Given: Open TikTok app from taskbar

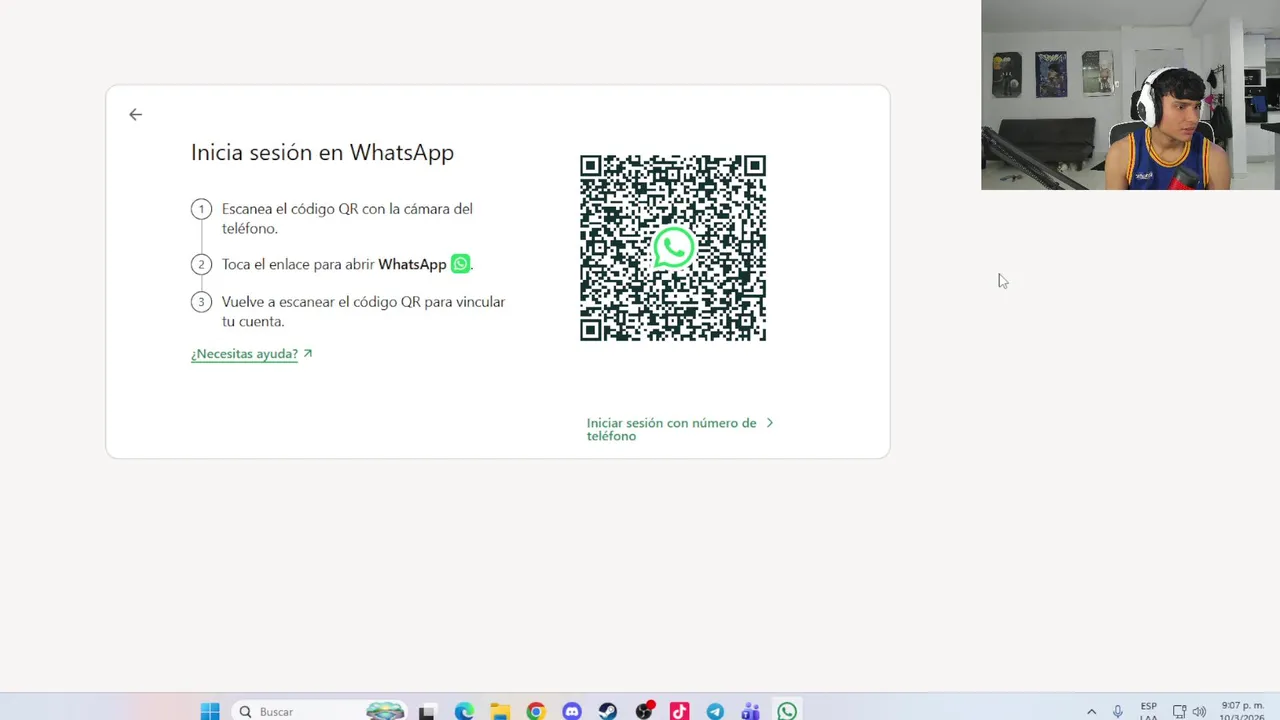Looking at the screenshot, I should point(679,712).
